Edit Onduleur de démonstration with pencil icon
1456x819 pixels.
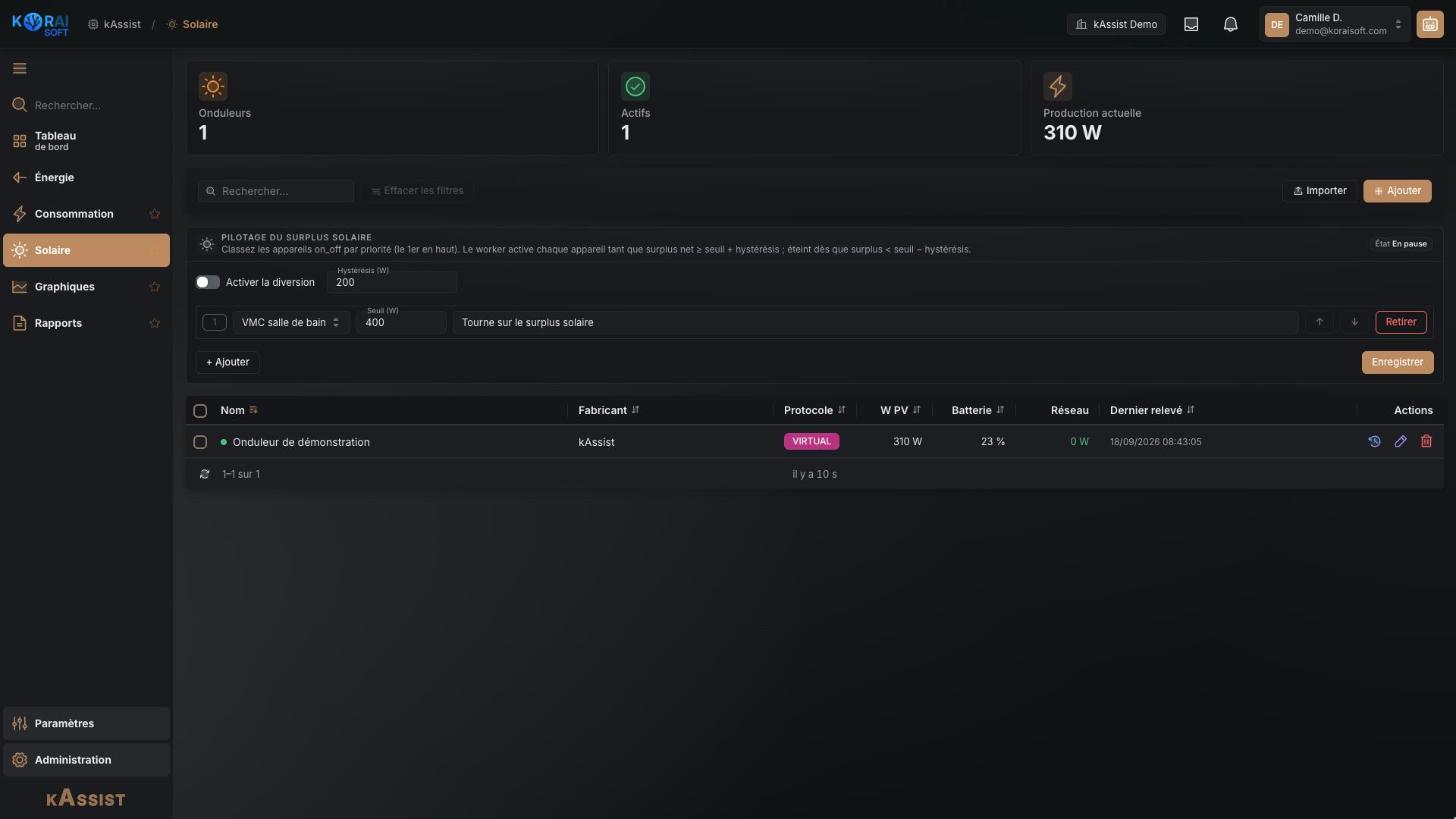[x=1400, y=441]
